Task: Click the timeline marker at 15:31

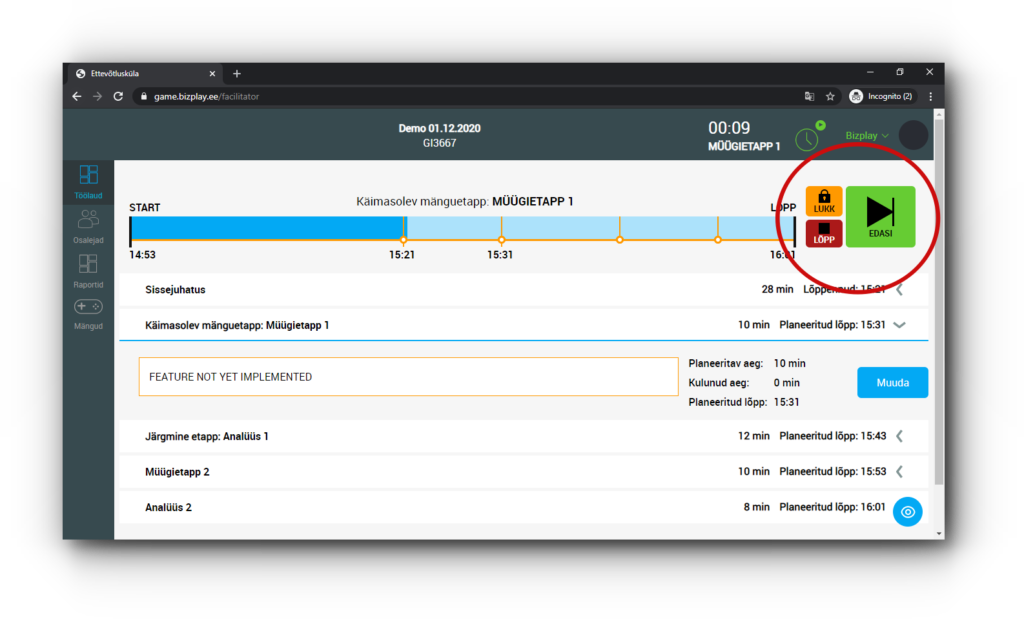Action: (x=501, y=240)
